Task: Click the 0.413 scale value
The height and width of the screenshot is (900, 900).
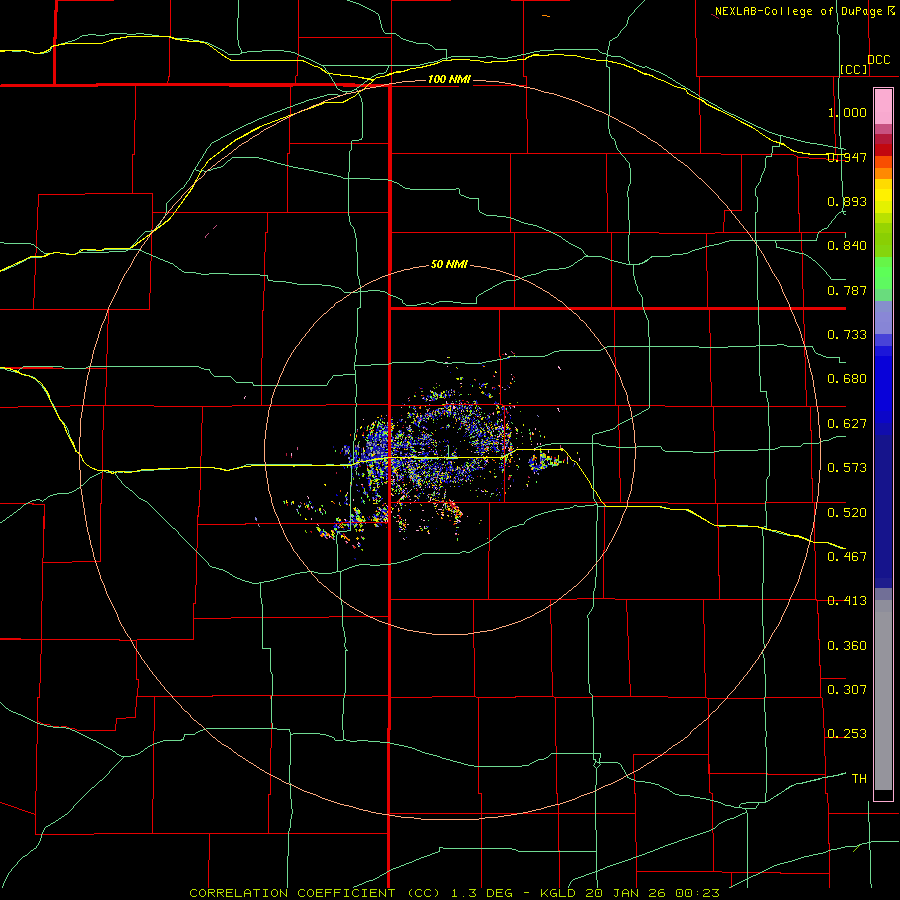Action: click(847, 601)
